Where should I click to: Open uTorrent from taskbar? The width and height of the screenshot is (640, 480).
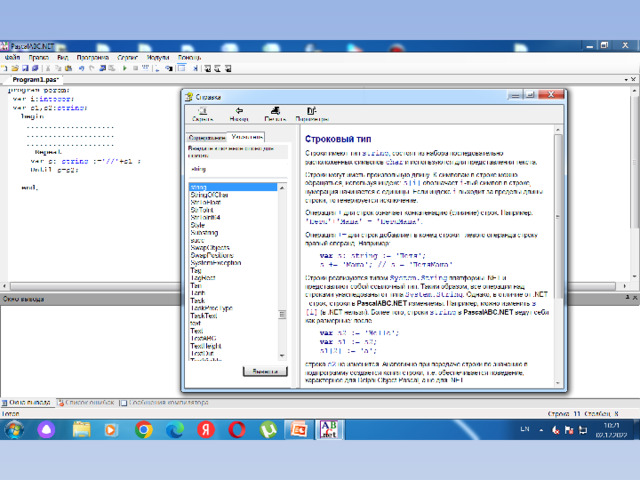(268, 430)
